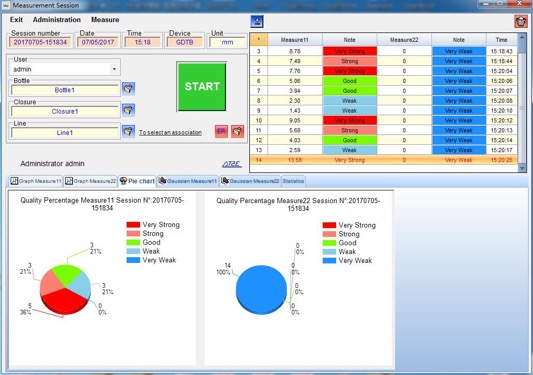The image size is (533, 375).
Task: Open the Administration menu
Action: tap(57, 20)
